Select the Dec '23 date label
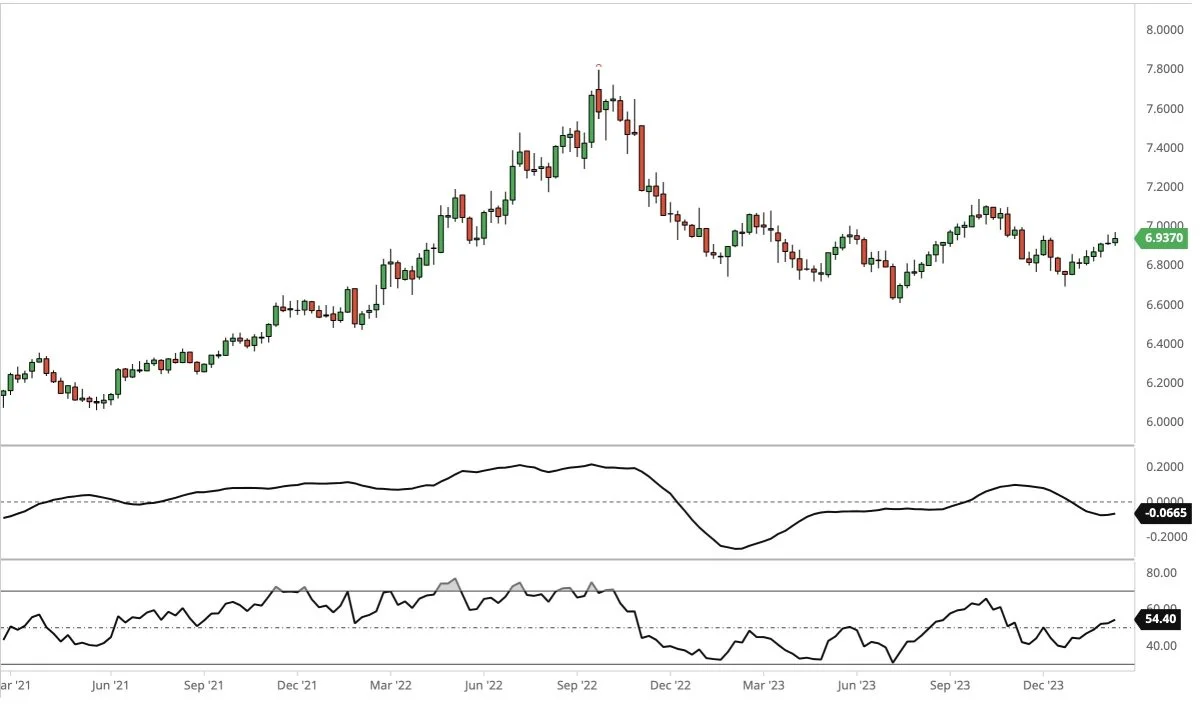1200x705 pixels. pos(1044,686)
